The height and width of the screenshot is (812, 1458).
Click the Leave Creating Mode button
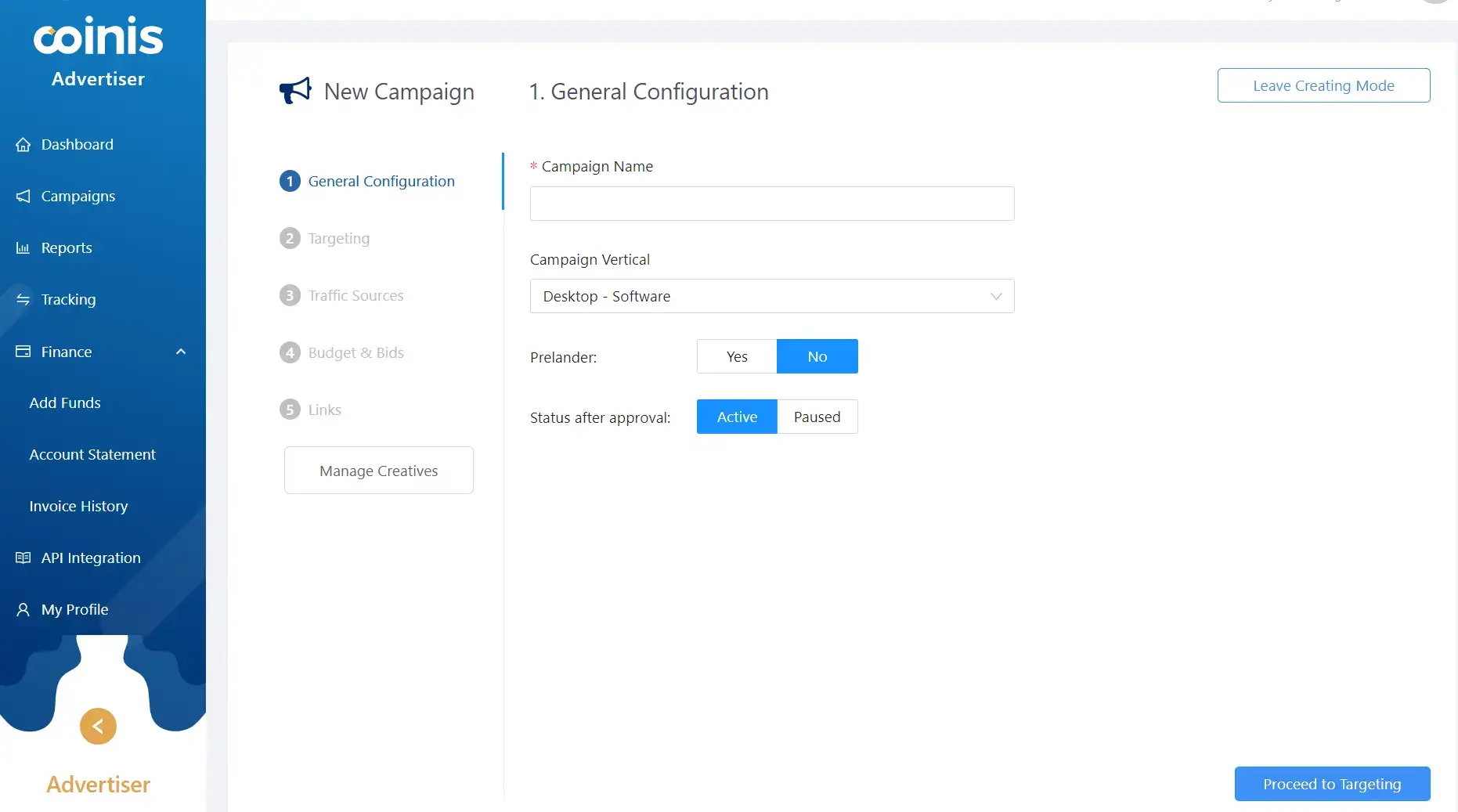pyautogui.click(x=1323, y=85)
